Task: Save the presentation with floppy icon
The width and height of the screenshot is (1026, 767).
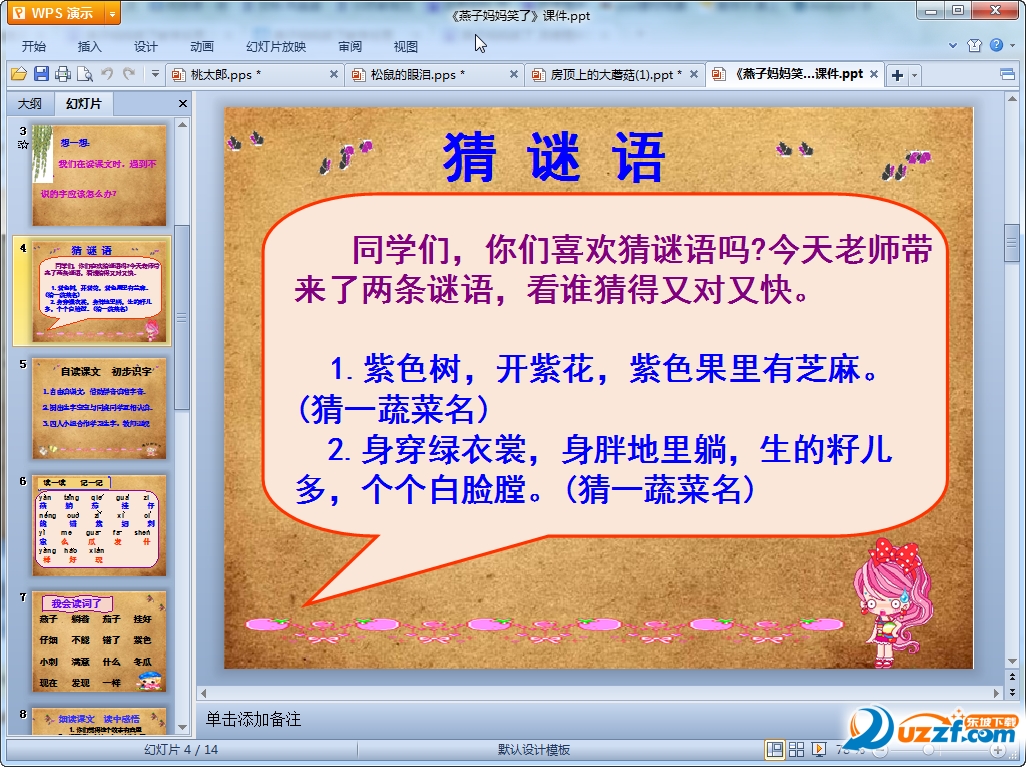Action: tap(41, 74)
